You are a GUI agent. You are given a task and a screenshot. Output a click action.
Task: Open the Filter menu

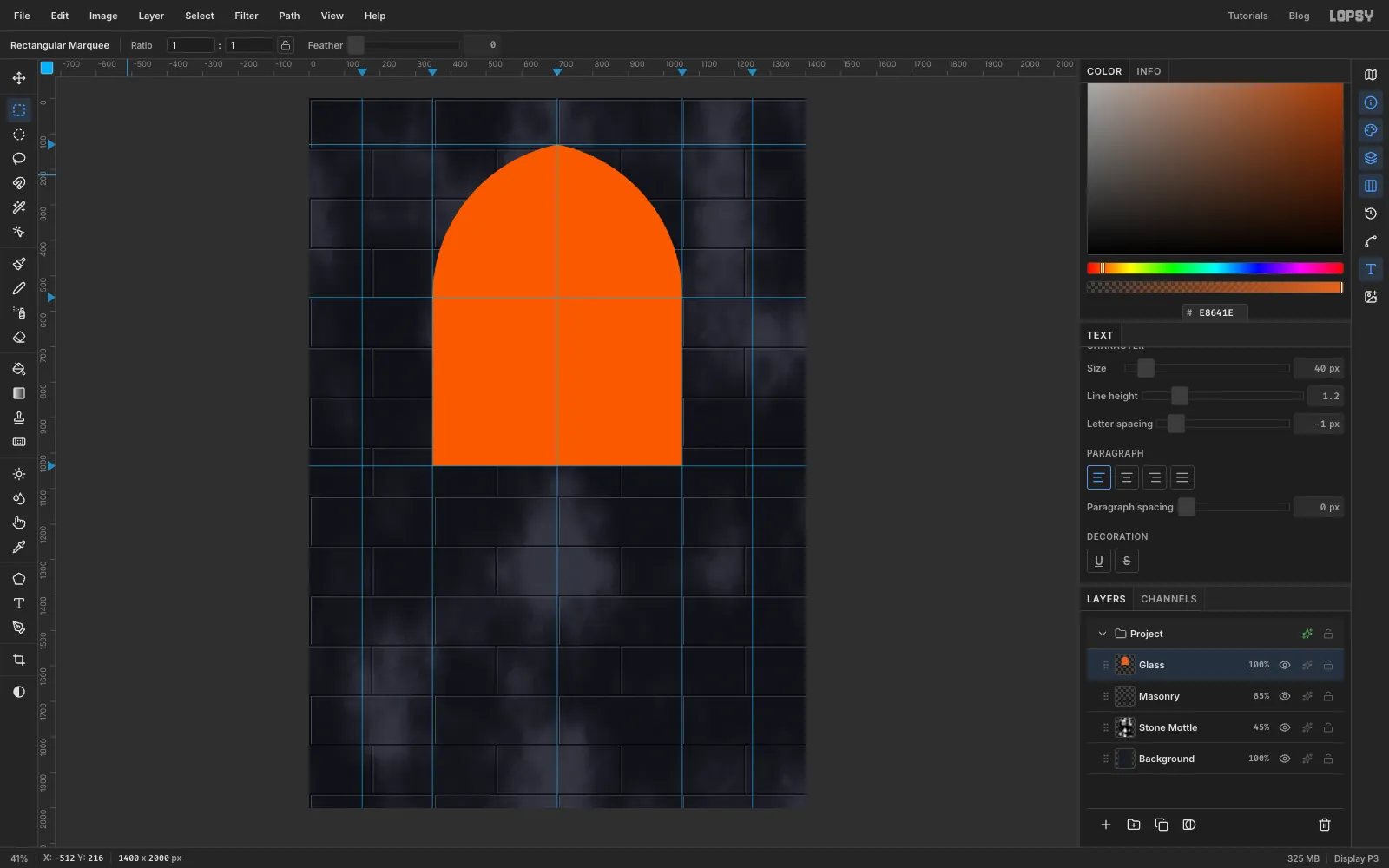247,16
